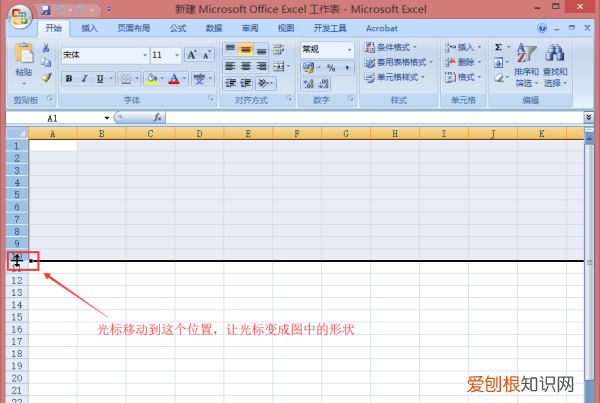Viewport: 600px width, 403px height.
Task: Open 套用表格格式 table format menu
Action: tap(398, 62)
